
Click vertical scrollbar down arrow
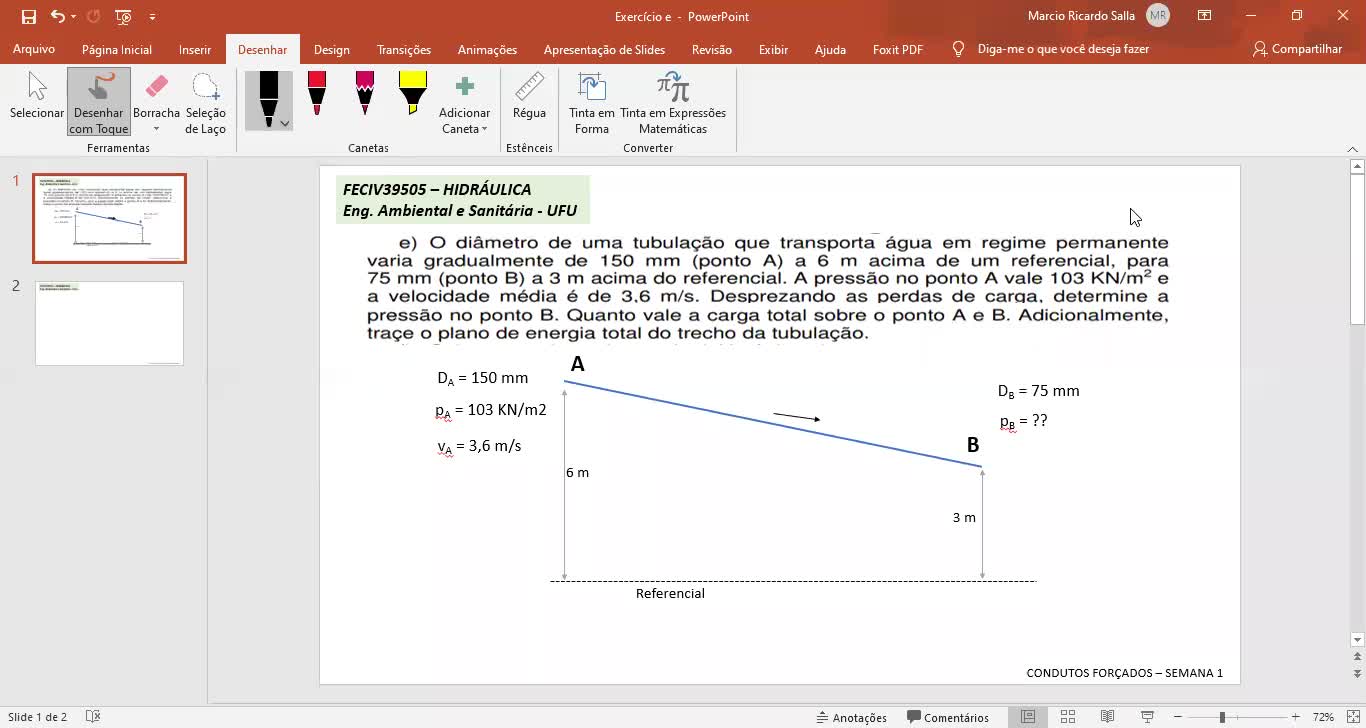point(1357,639)
